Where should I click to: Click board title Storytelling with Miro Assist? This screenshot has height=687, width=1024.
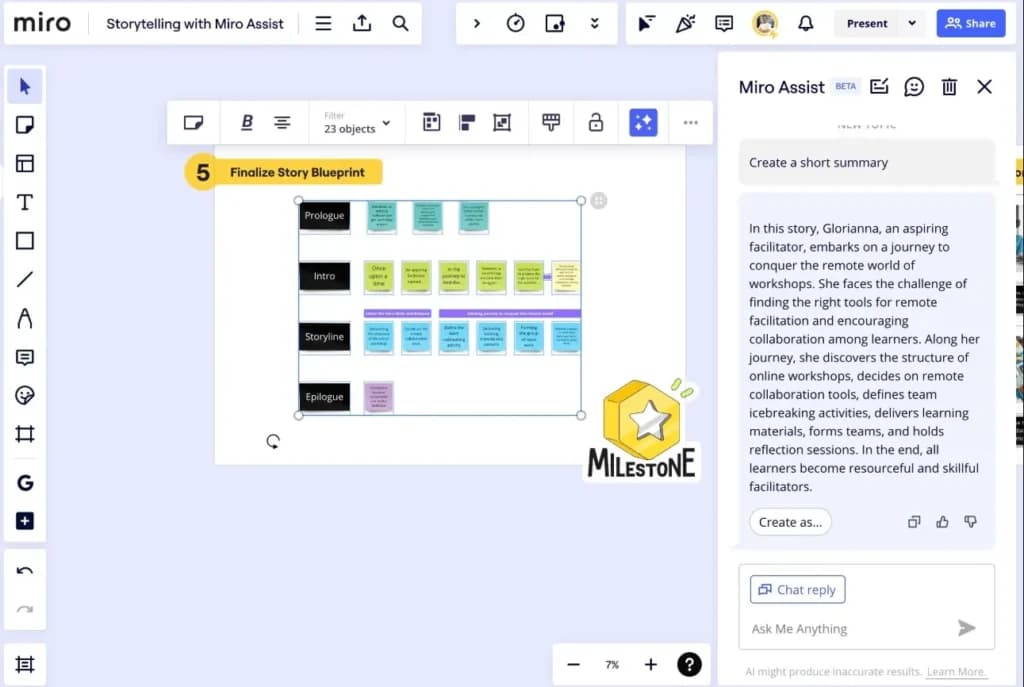pos(195,24)
